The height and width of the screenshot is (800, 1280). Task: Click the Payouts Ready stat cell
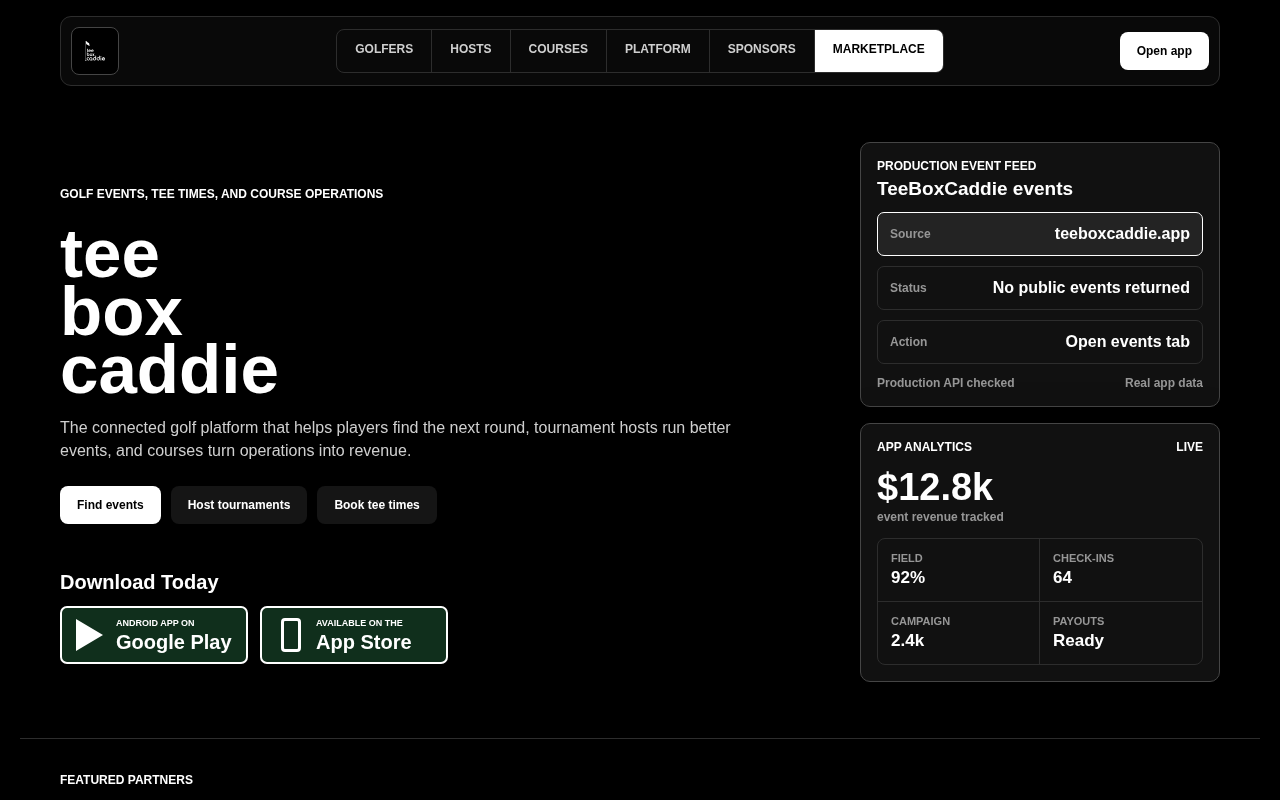point(1121,633)
